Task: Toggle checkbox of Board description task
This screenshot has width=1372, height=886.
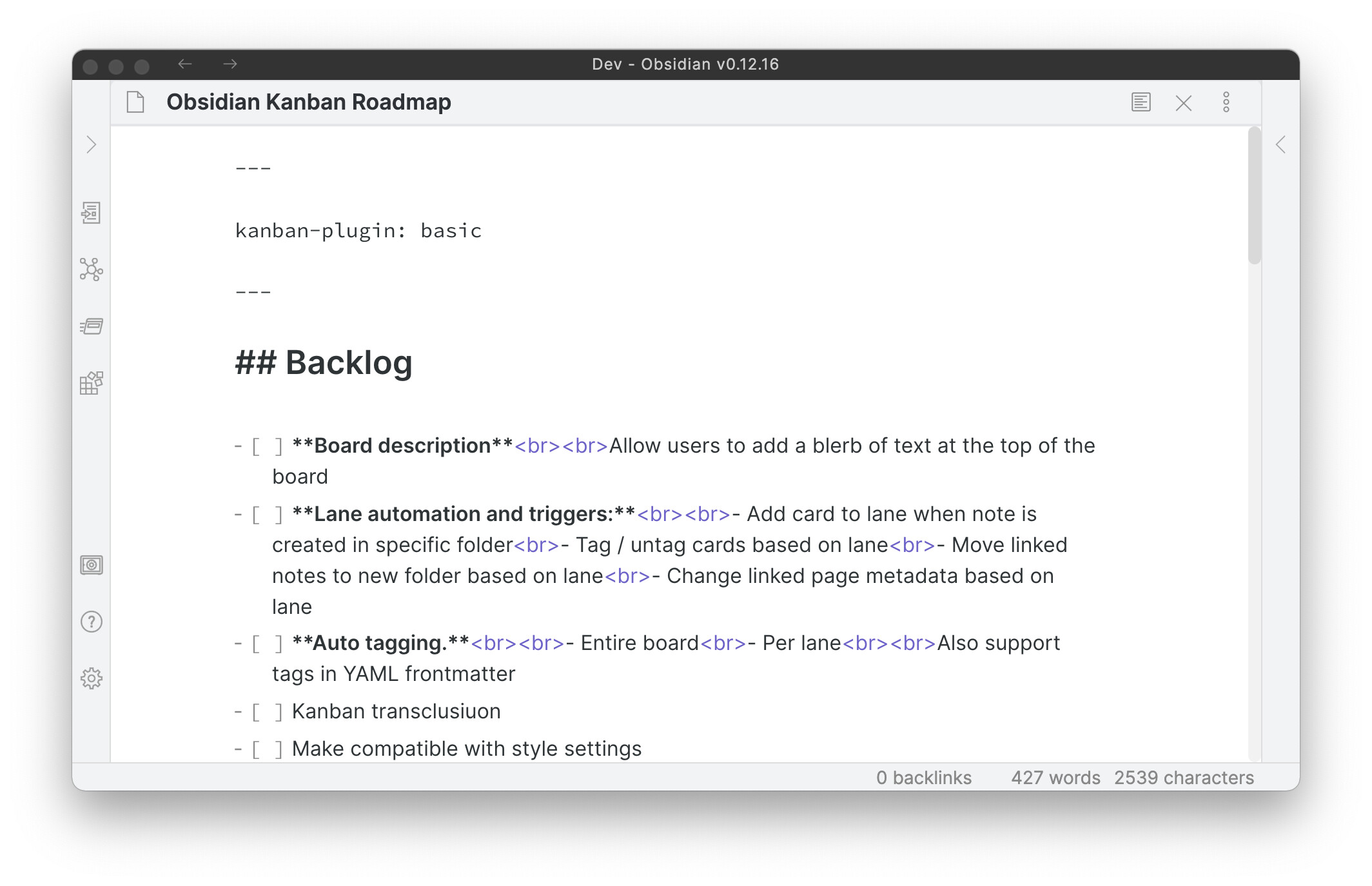Action: tap(267, 446)
